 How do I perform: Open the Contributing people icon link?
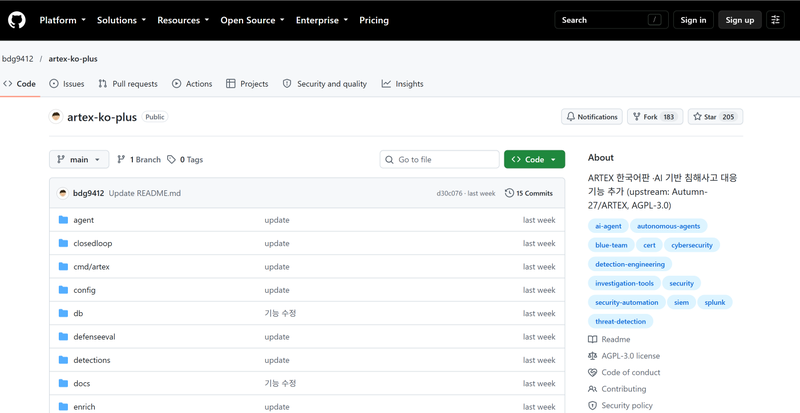[592, 389]
